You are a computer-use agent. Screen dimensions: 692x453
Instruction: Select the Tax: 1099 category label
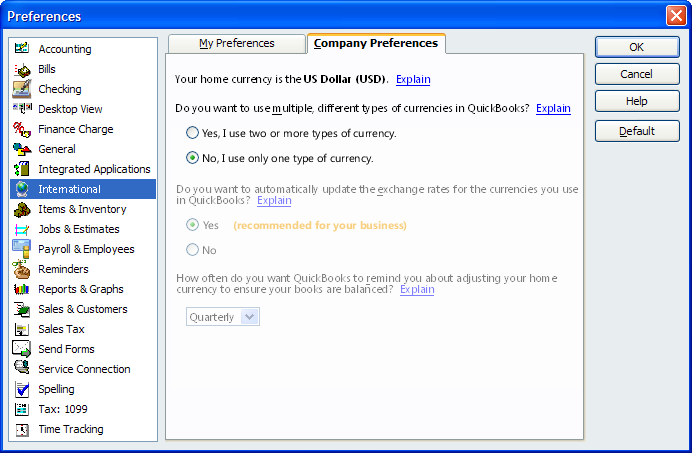click(x=63, y=409)
